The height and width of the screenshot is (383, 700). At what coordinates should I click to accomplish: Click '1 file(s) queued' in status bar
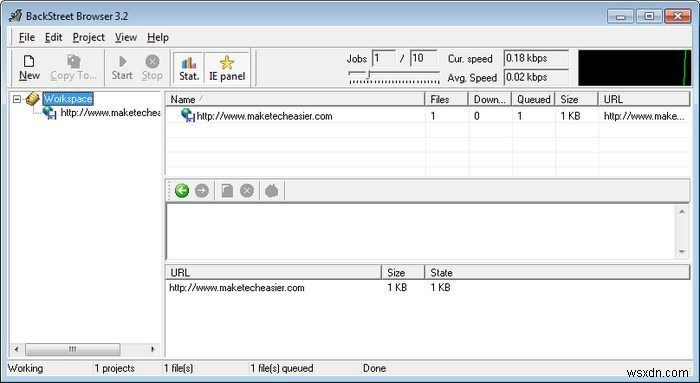pyautogui.click(x=282, y=368)
